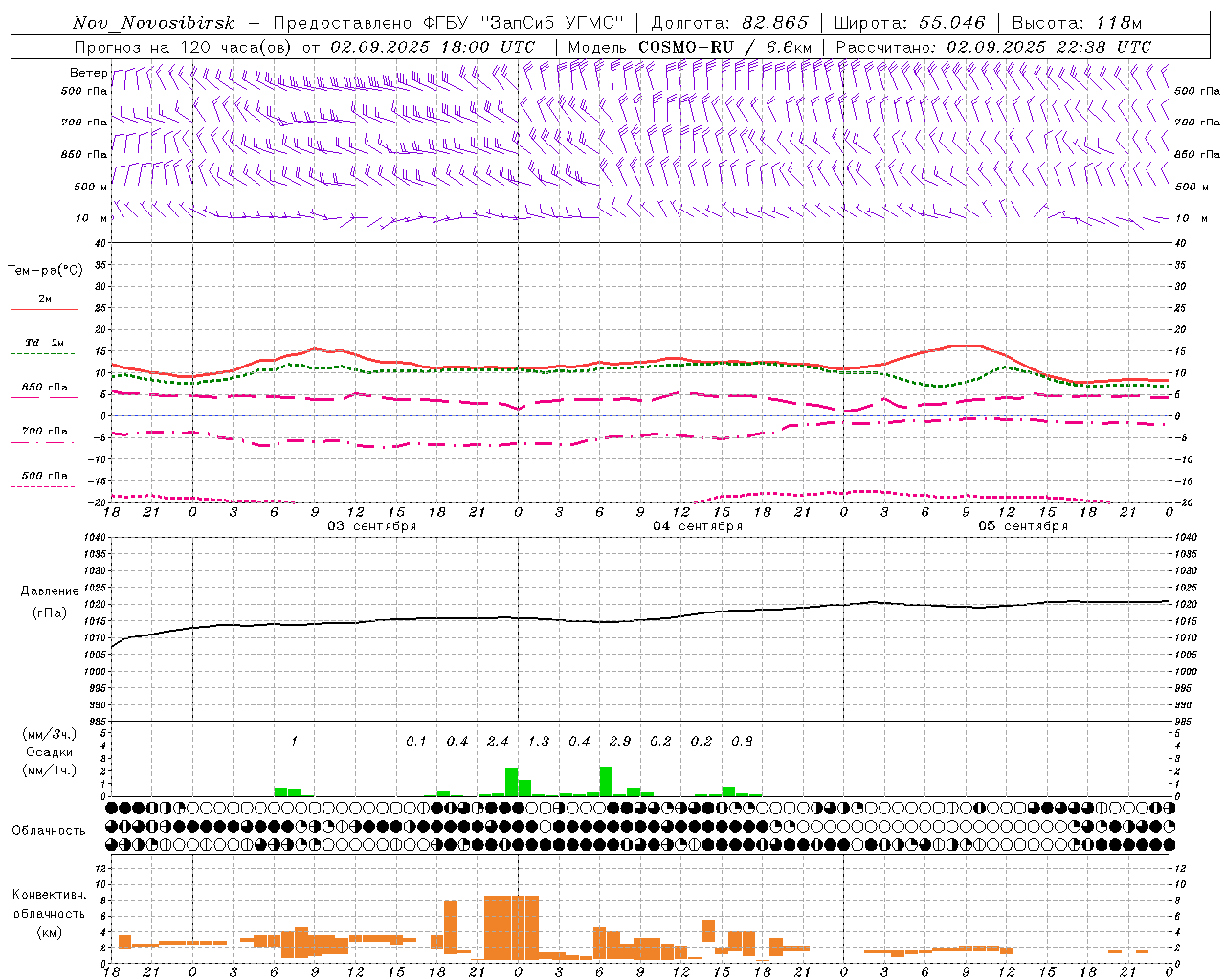Click the '(мм/3ч.)' precipitation unit label

(49, 734)
